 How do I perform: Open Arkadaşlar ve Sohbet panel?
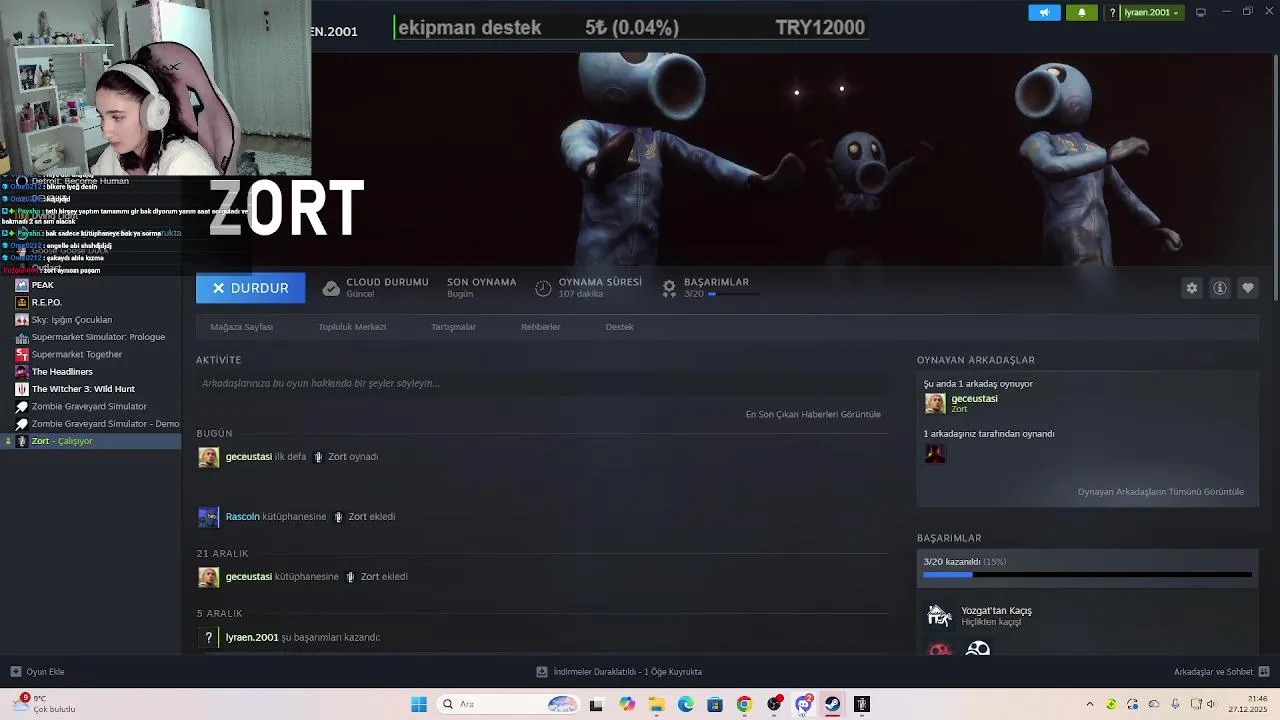[1221, 672]
